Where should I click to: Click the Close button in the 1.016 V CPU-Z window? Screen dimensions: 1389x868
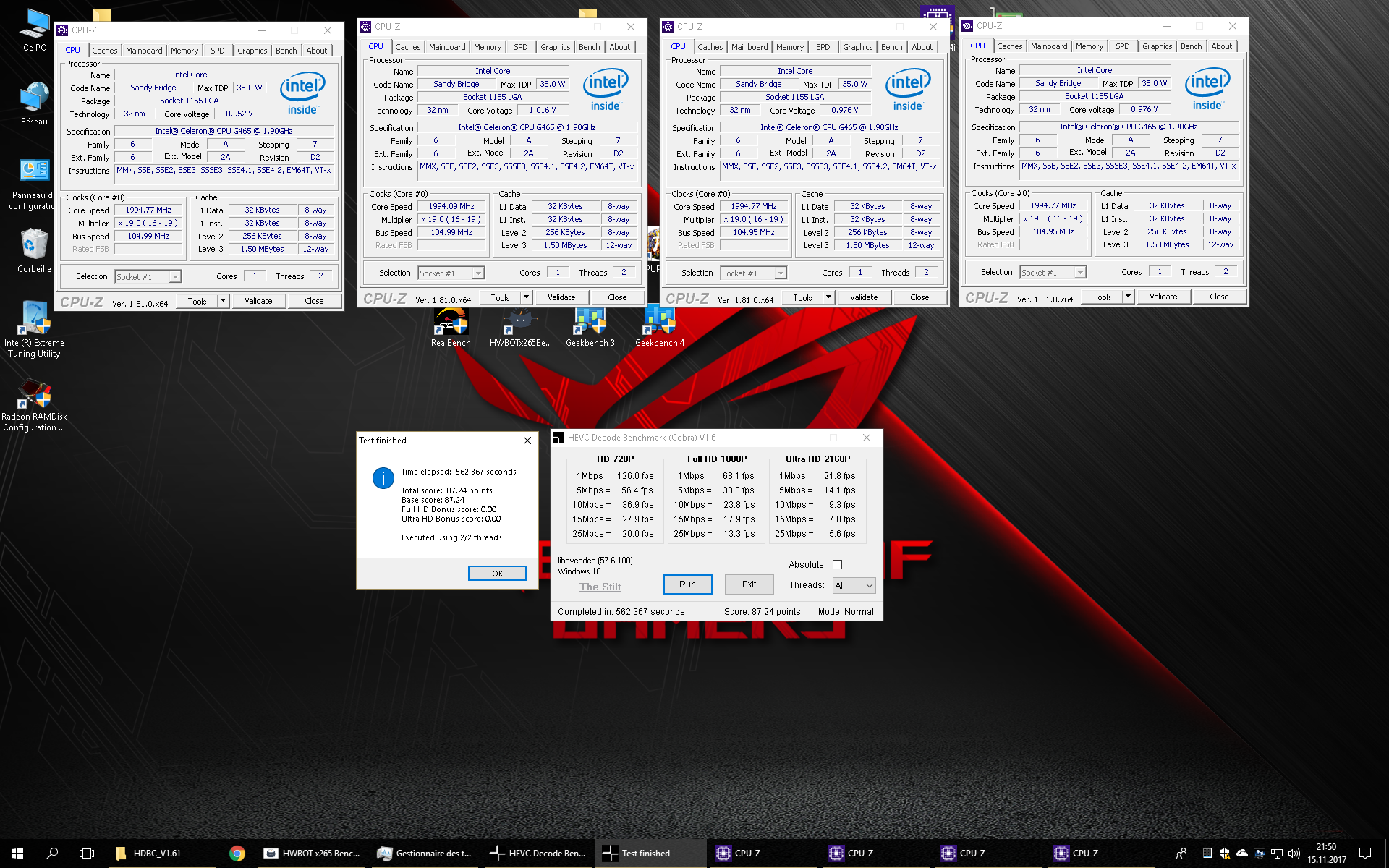617,297
